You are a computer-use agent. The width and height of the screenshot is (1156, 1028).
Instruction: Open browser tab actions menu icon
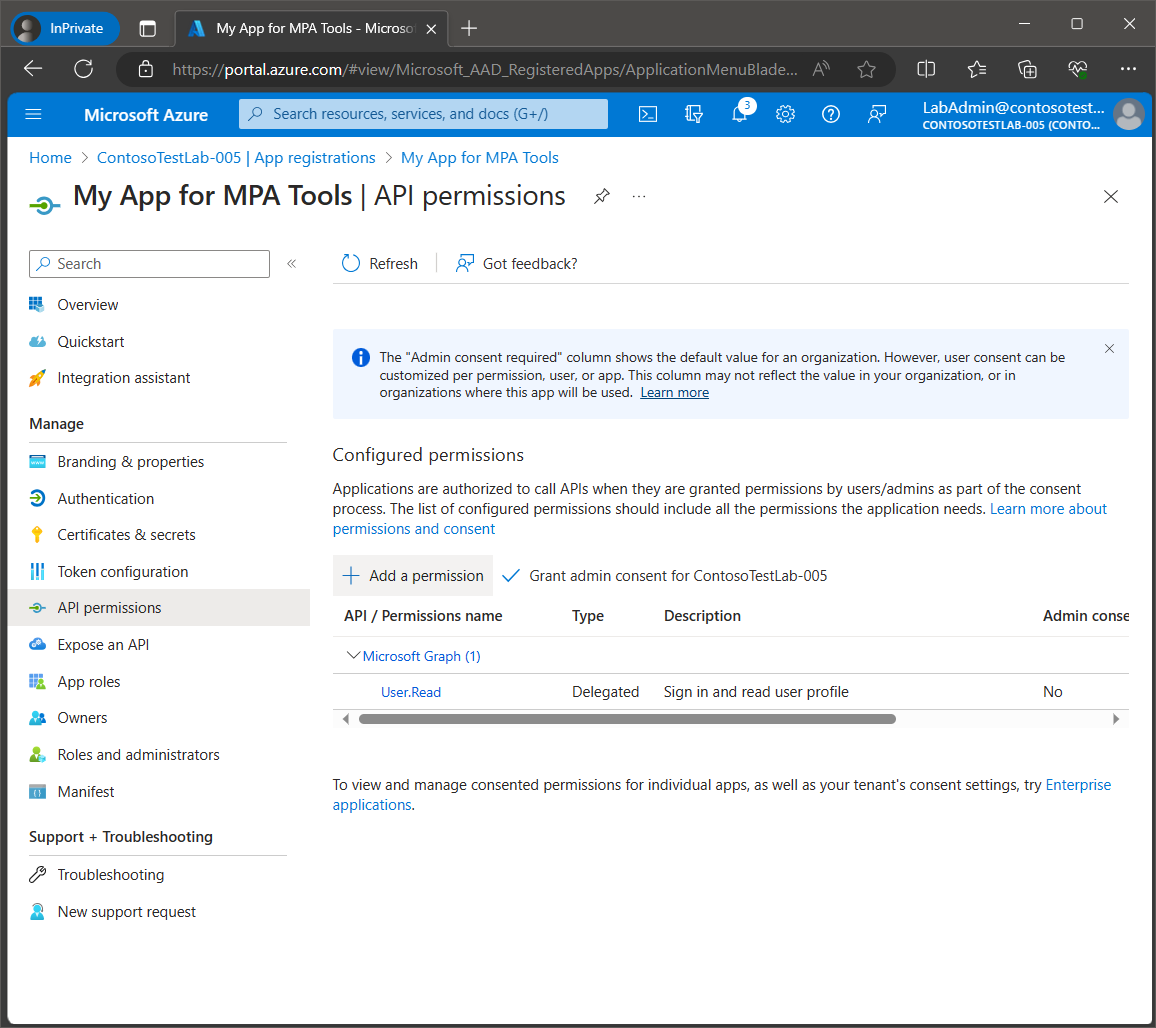click(x=147, y=29)
